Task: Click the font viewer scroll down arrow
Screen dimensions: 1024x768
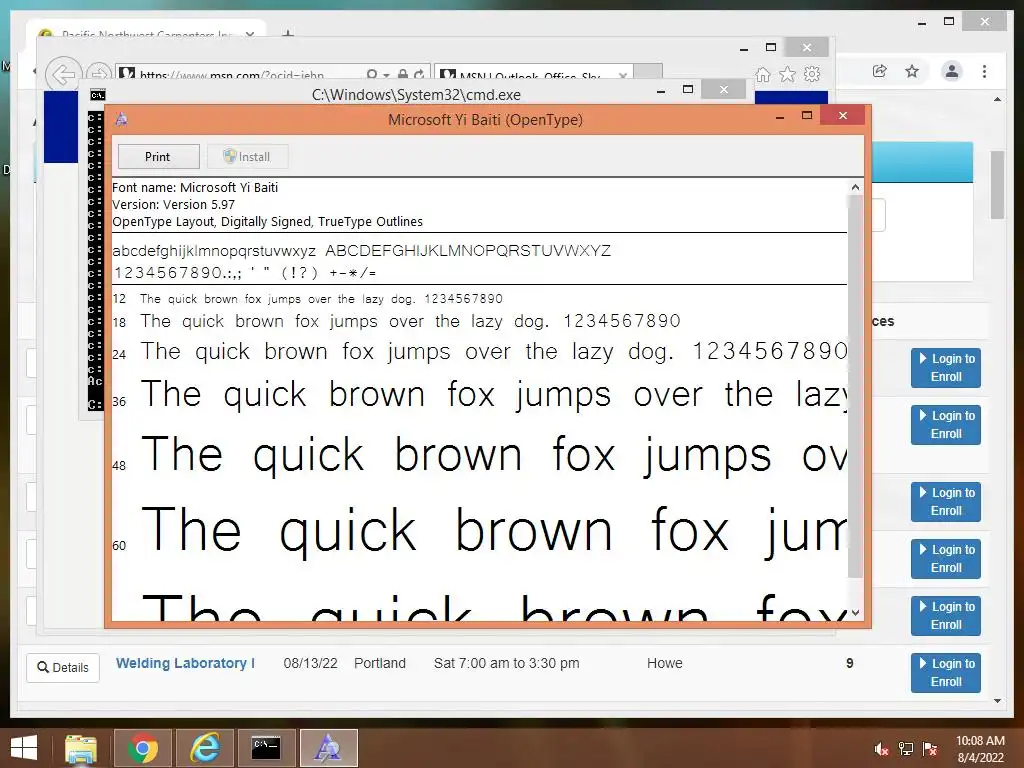Action: pos(855,613)
